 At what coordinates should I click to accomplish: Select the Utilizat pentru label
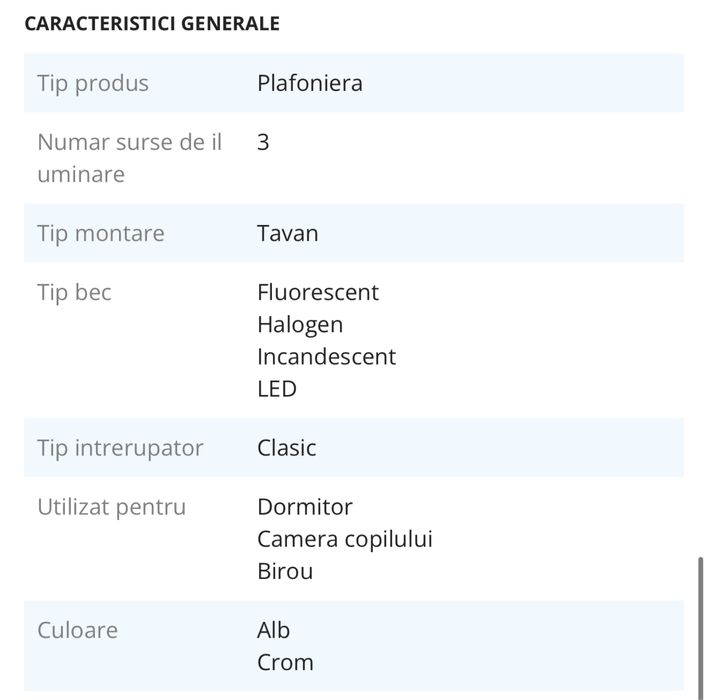112,507
